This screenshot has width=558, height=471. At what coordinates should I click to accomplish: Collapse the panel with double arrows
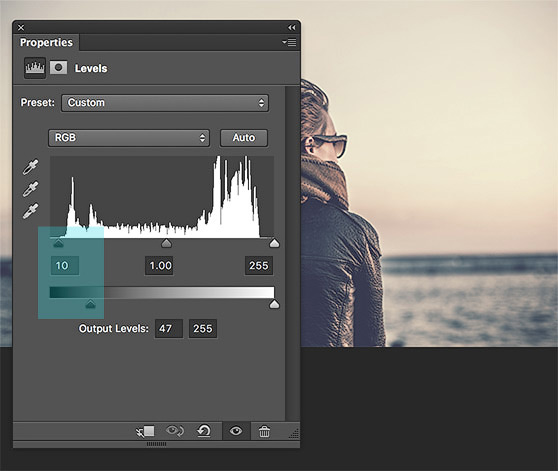[291, 27]
